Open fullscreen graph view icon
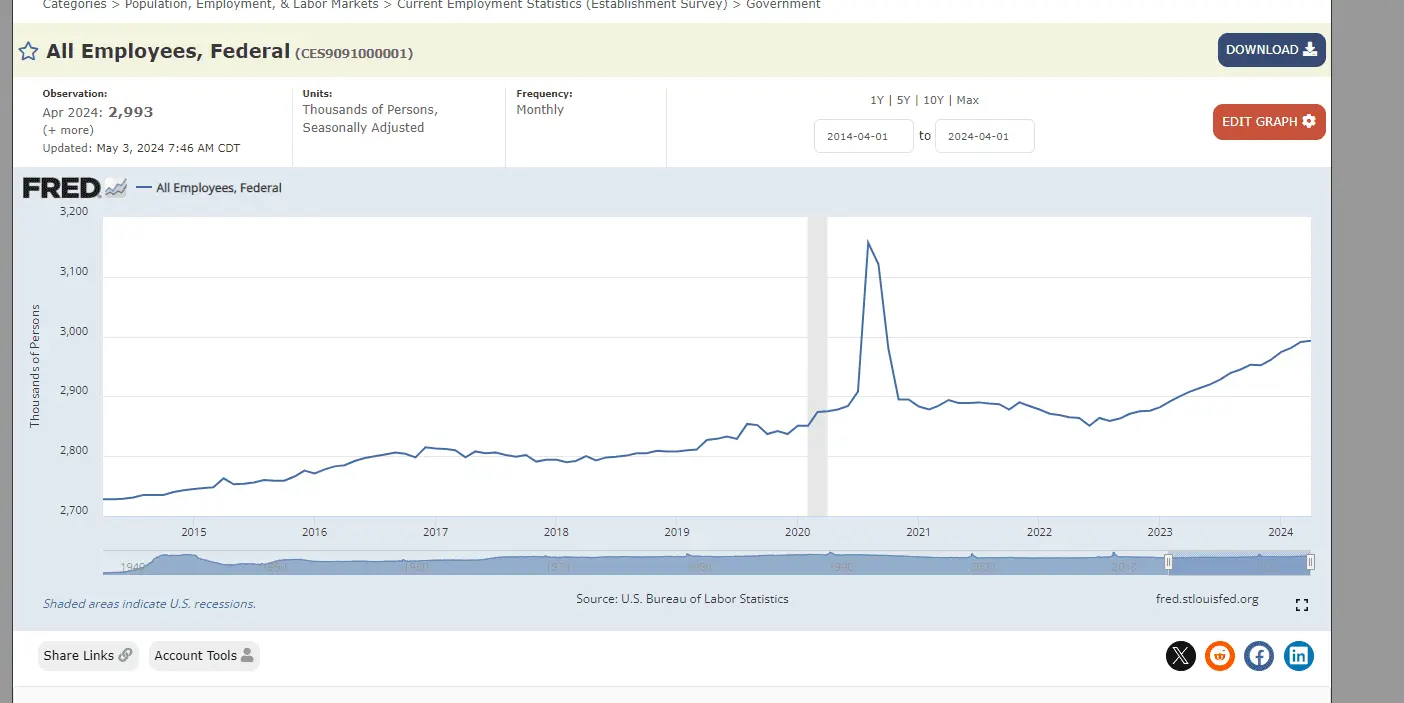The image size is (1404, 703). point(1301,605)
